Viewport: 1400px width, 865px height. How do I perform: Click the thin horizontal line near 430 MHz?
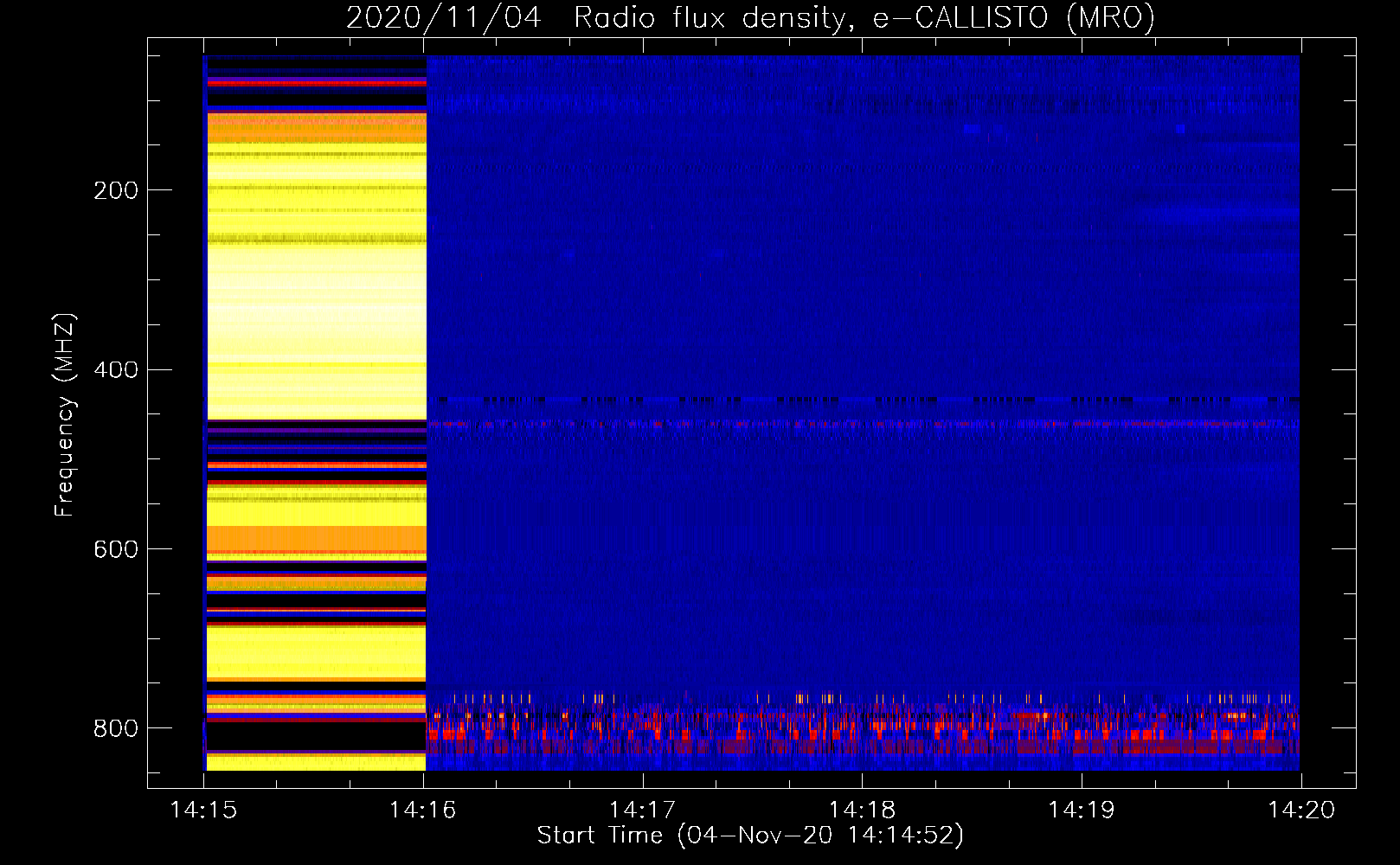[x=863, y=400]
